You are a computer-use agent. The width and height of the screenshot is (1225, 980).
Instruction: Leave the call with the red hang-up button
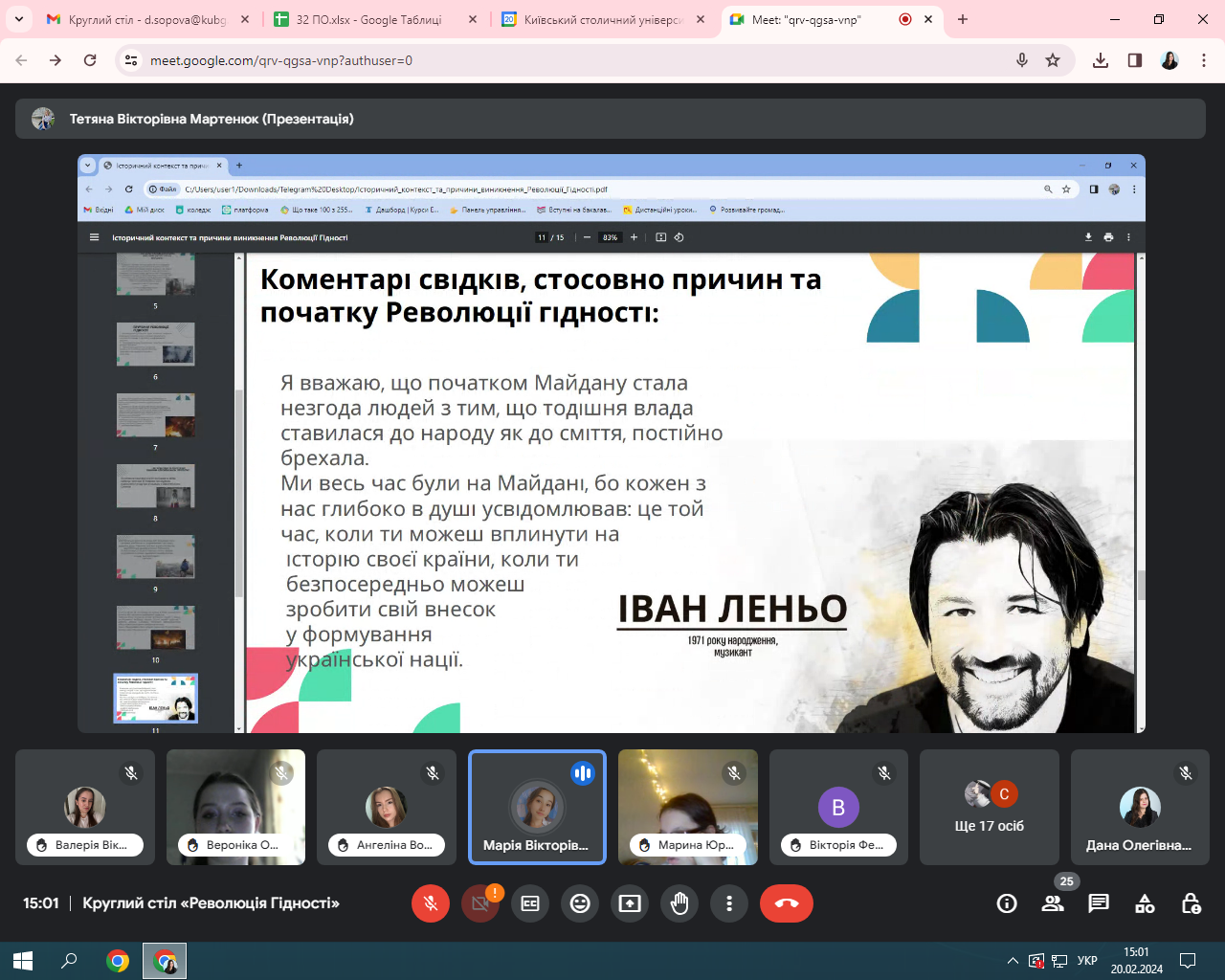787,903
